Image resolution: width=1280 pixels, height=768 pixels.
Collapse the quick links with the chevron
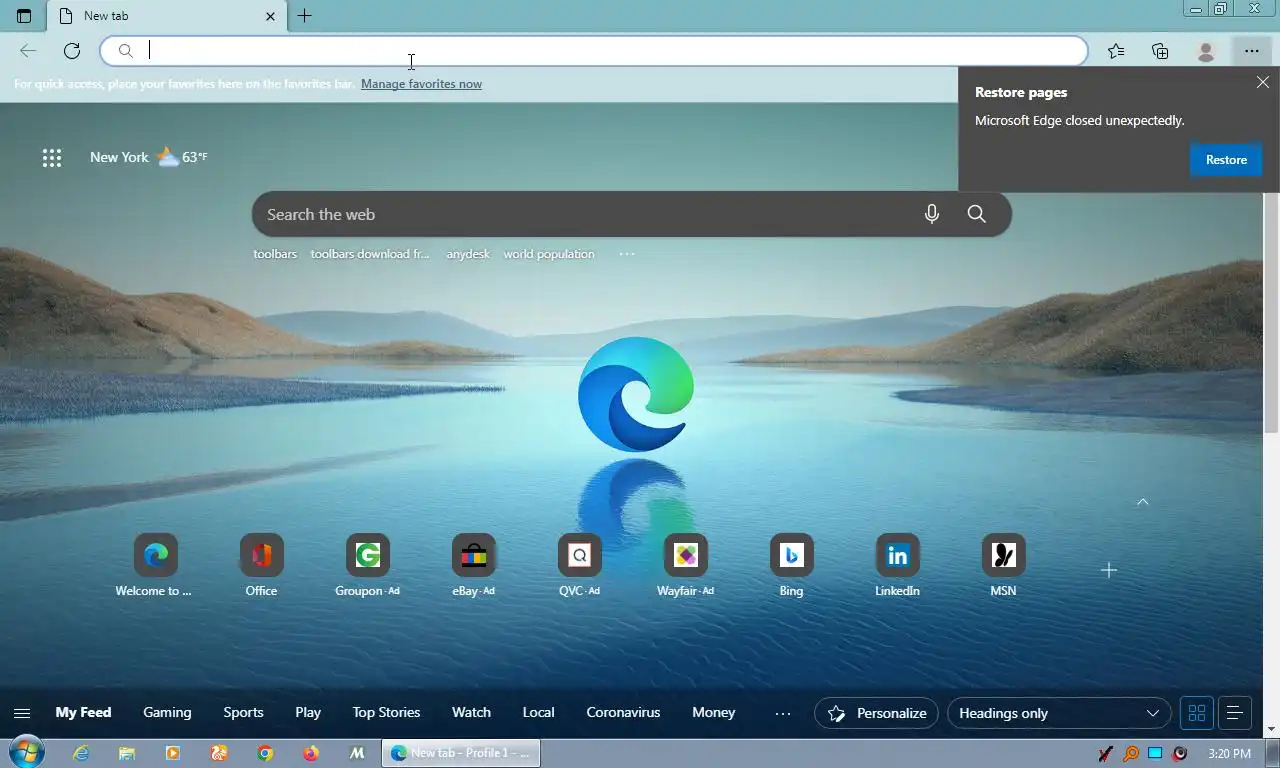1143,502
